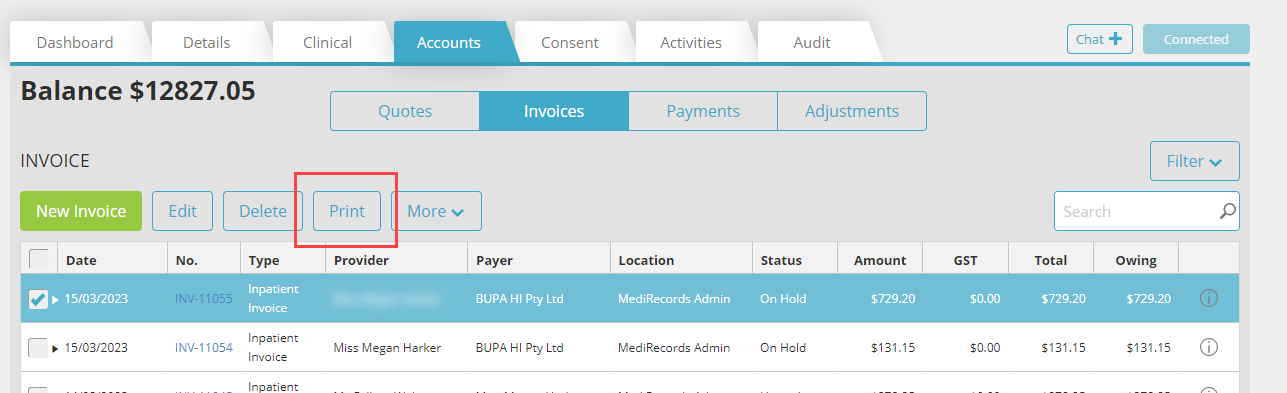This screenshot has width=1287, height=393.
Task: Open the More dropdown menu
Action: click(x=436, y=211)
